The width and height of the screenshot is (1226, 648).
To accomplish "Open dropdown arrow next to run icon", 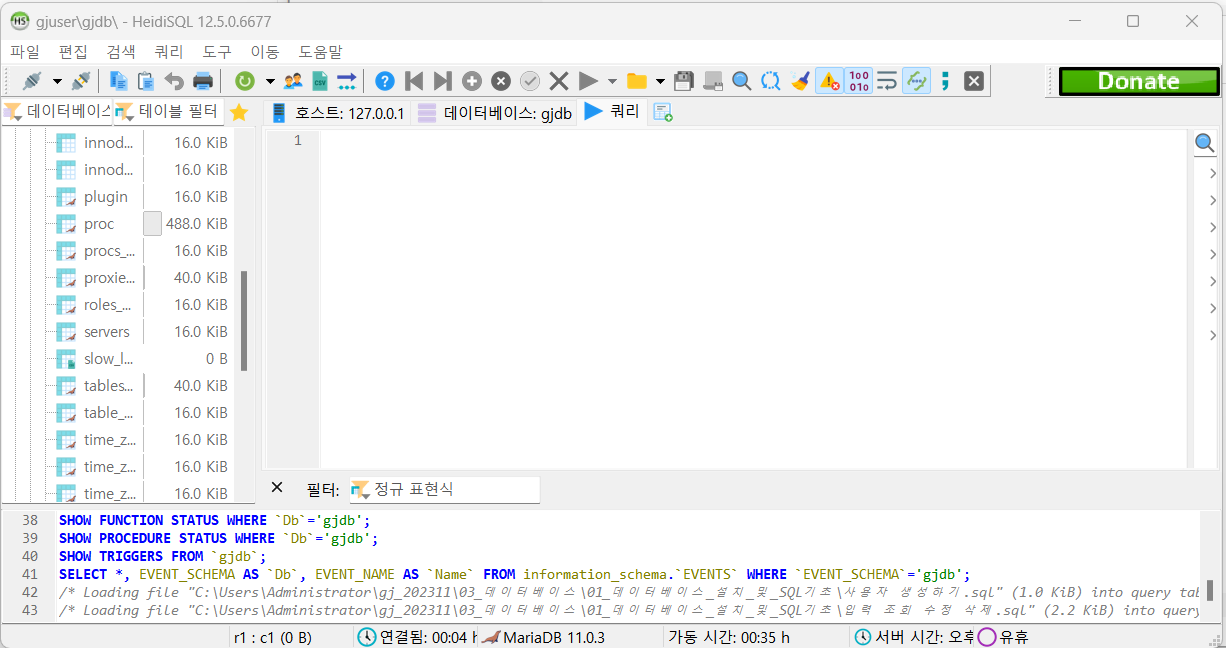I will pyautogui.click(x=612, y=81).
